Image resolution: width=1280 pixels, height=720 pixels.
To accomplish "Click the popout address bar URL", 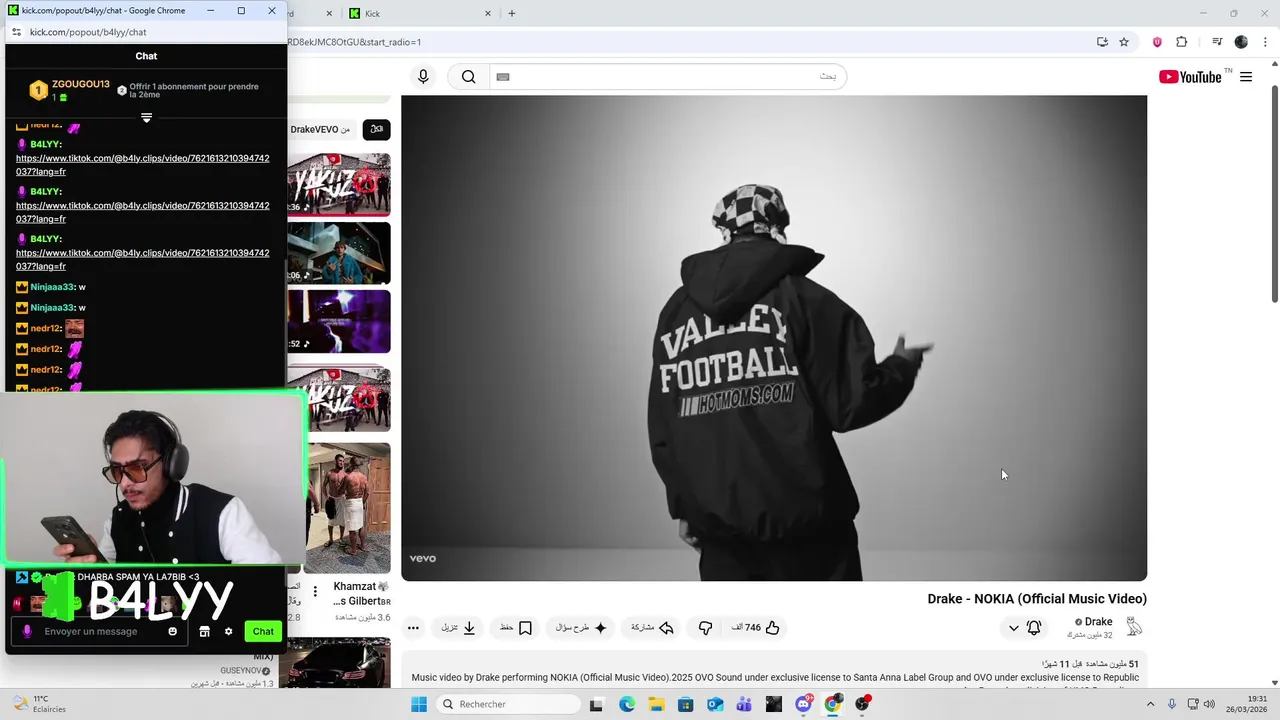I will pyautogui.click(x=88, y=32).
